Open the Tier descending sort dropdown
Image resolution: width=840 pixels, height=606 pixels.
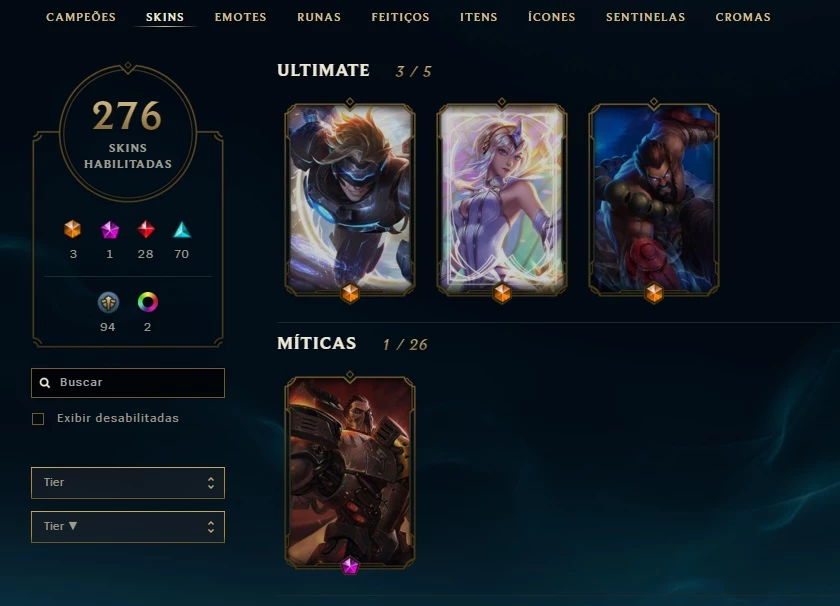128,527
